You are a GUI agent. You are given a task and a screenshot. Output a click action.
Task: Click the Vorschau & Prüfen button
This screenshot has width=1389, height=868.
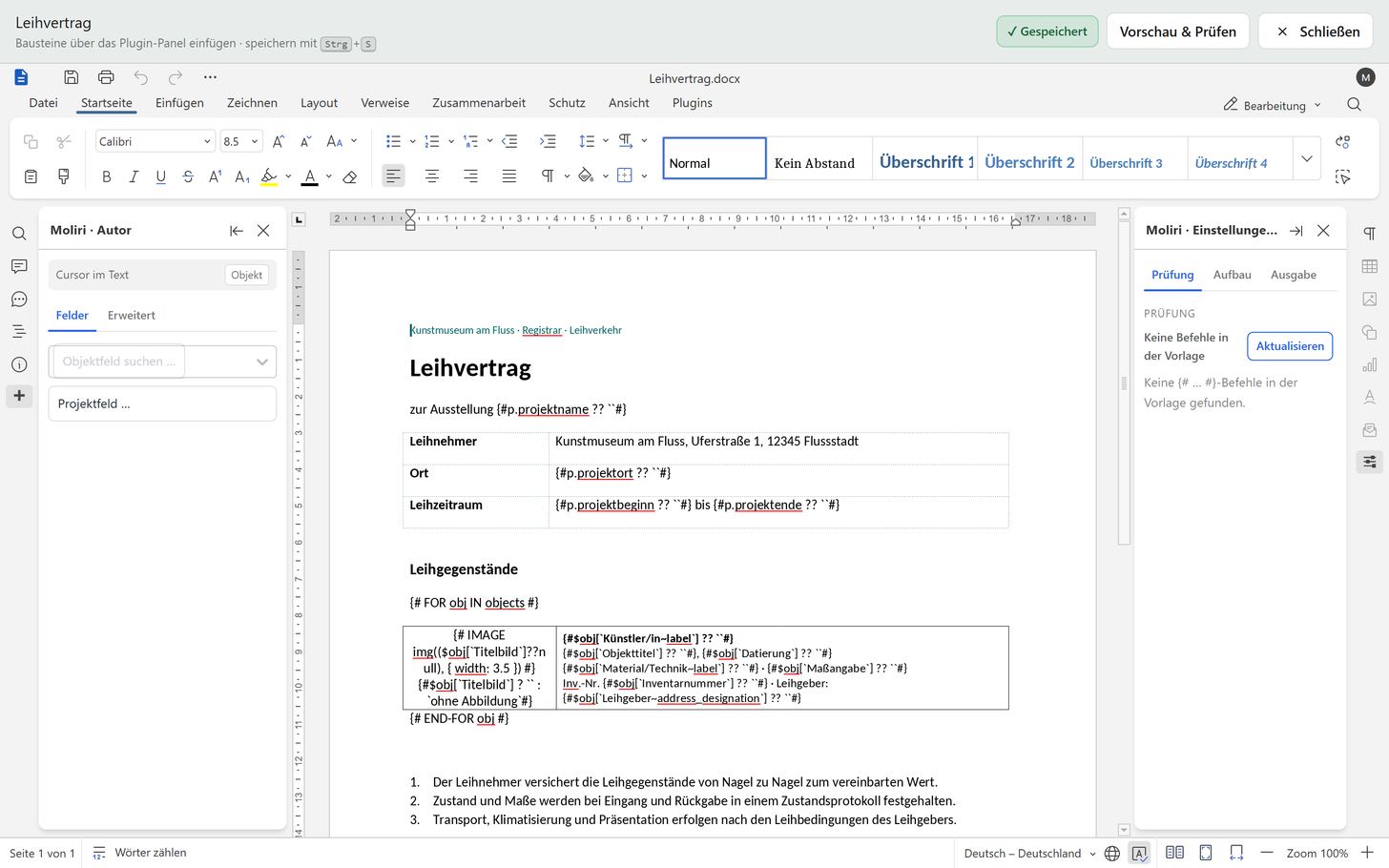[x=1177, y=31]
